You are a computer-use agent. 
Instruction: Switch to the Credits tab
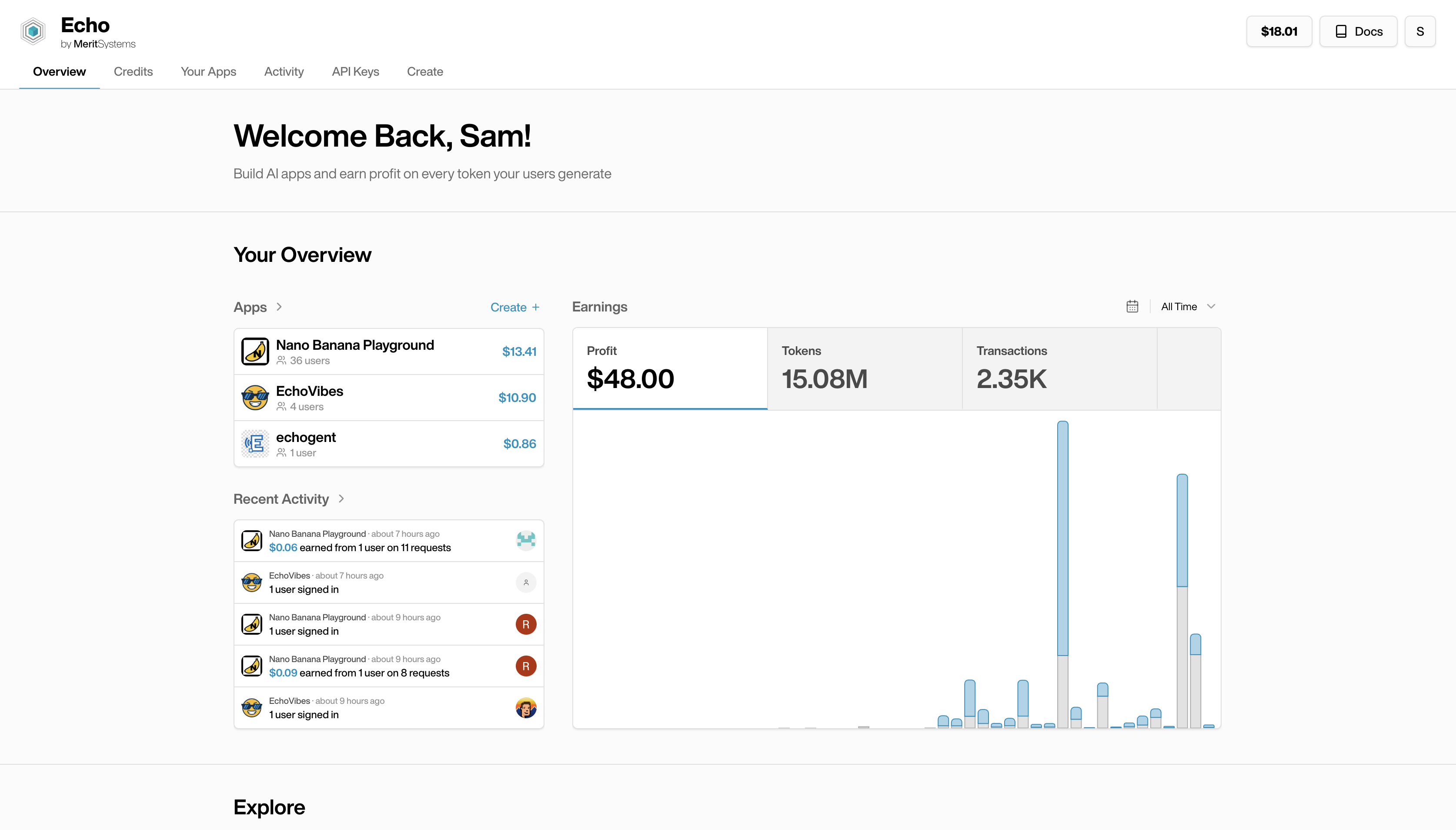(x=134, y=72)
